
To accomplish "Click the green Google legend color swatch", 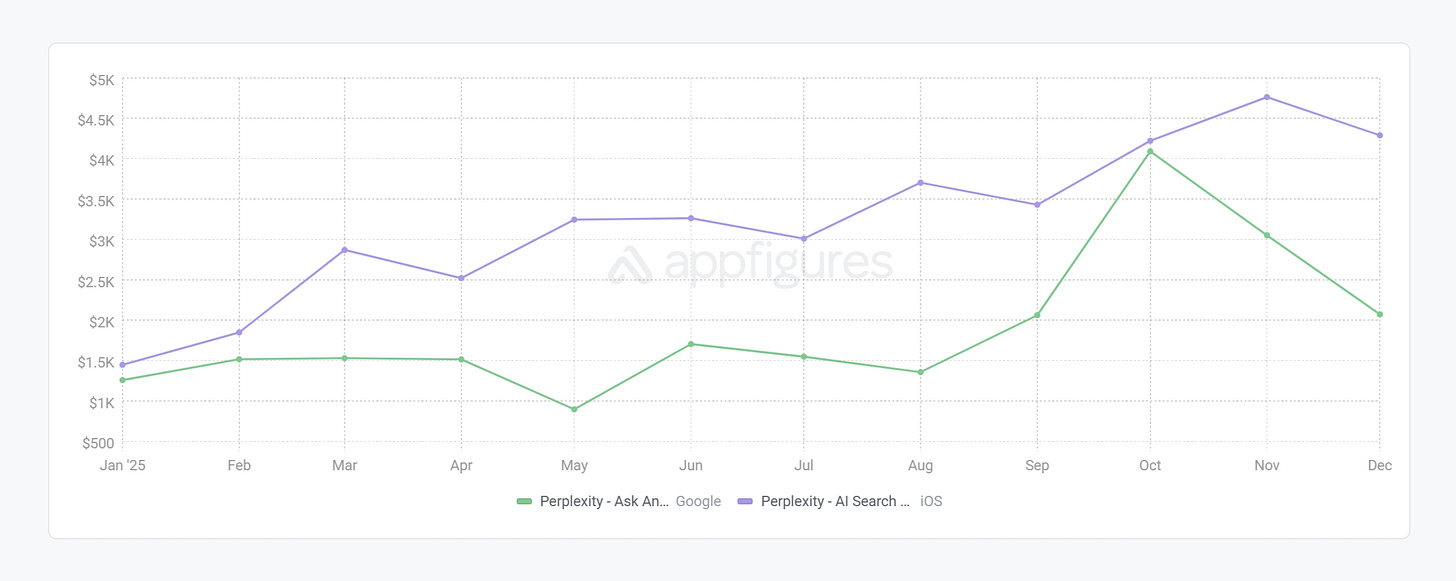I will coord(524,501).
